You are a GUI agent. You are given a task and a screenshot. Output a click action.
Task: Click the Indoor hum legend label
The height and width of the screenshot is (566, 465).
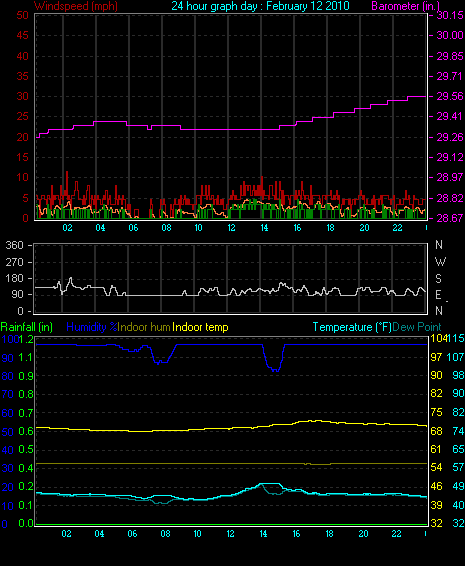point(144,327)
